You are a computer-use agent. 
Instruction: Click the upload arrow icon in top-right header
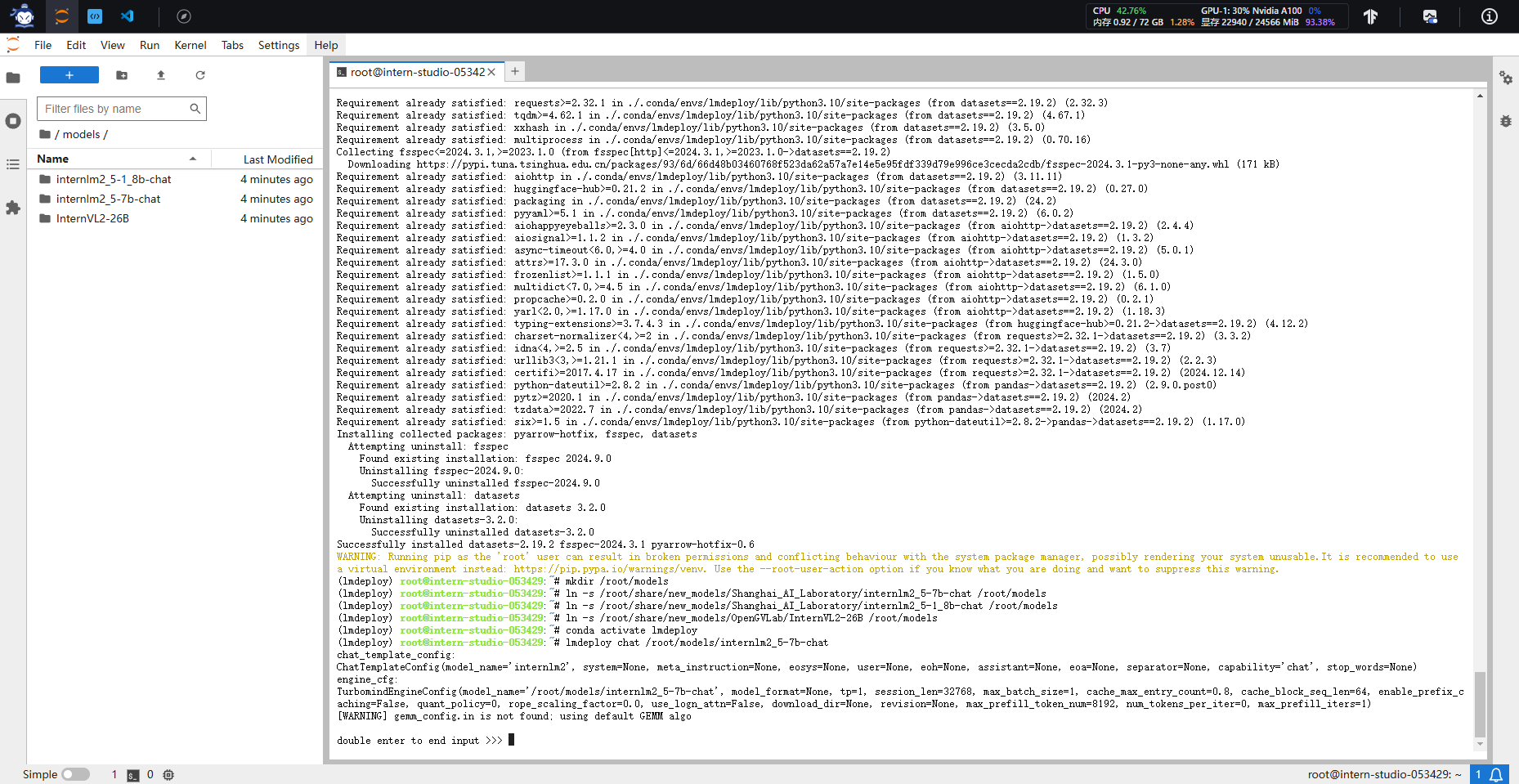click(1371, 16)
